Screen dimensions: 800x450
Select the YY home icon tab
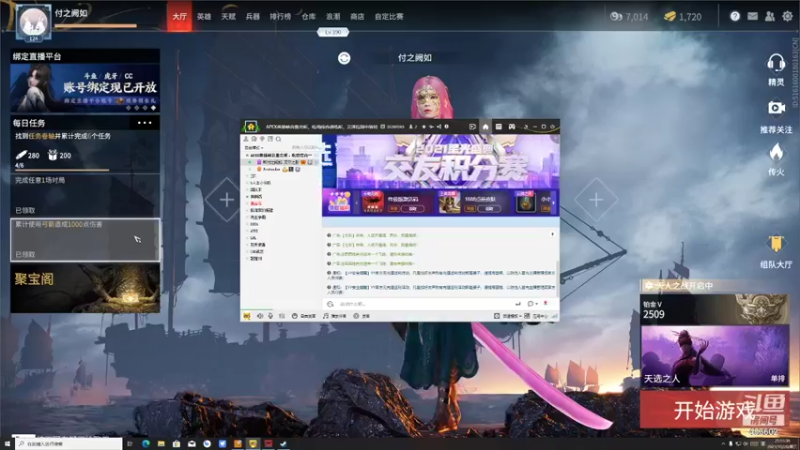(x=485, y=127)
